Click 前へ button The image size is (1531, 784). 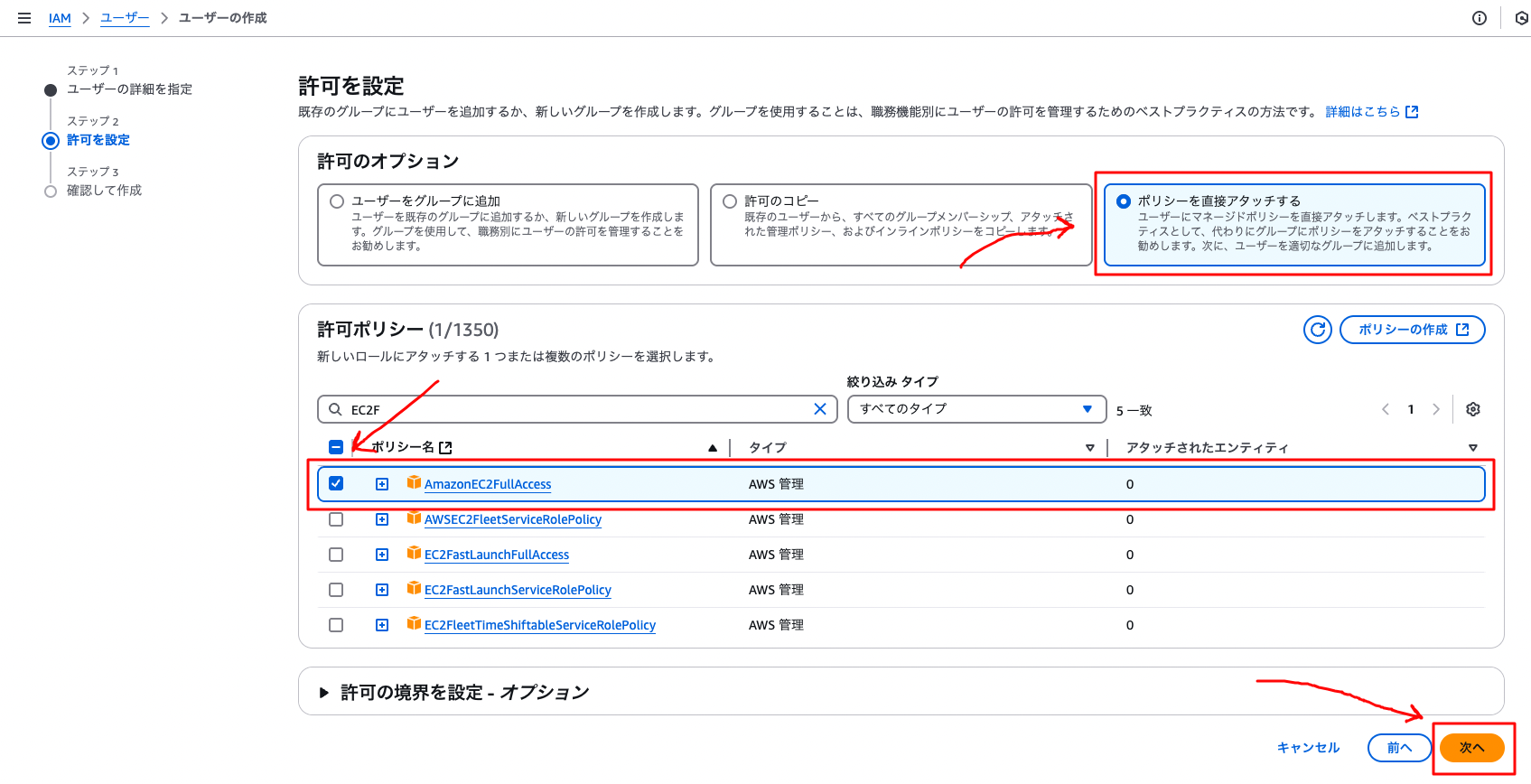click(x=1399, y=748)
